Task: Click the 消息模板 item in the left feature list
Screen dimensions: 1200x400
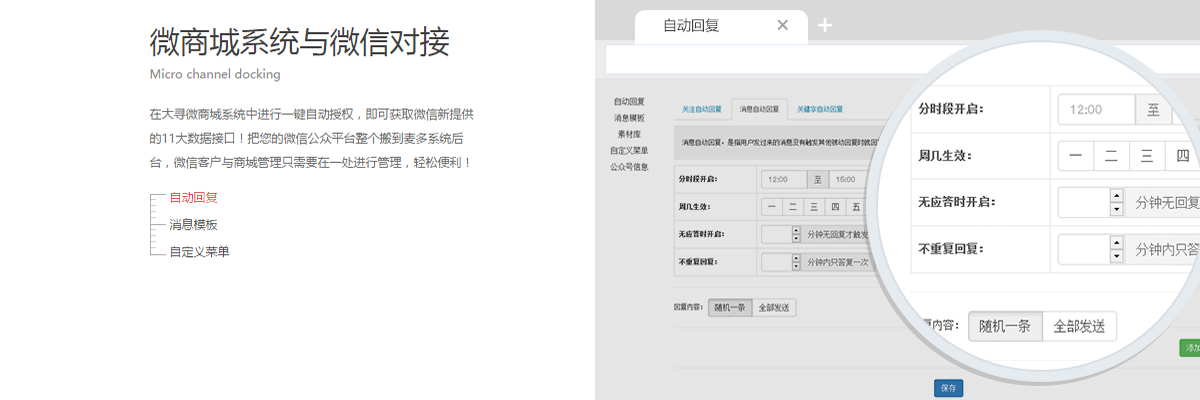Action: (193, 225)
